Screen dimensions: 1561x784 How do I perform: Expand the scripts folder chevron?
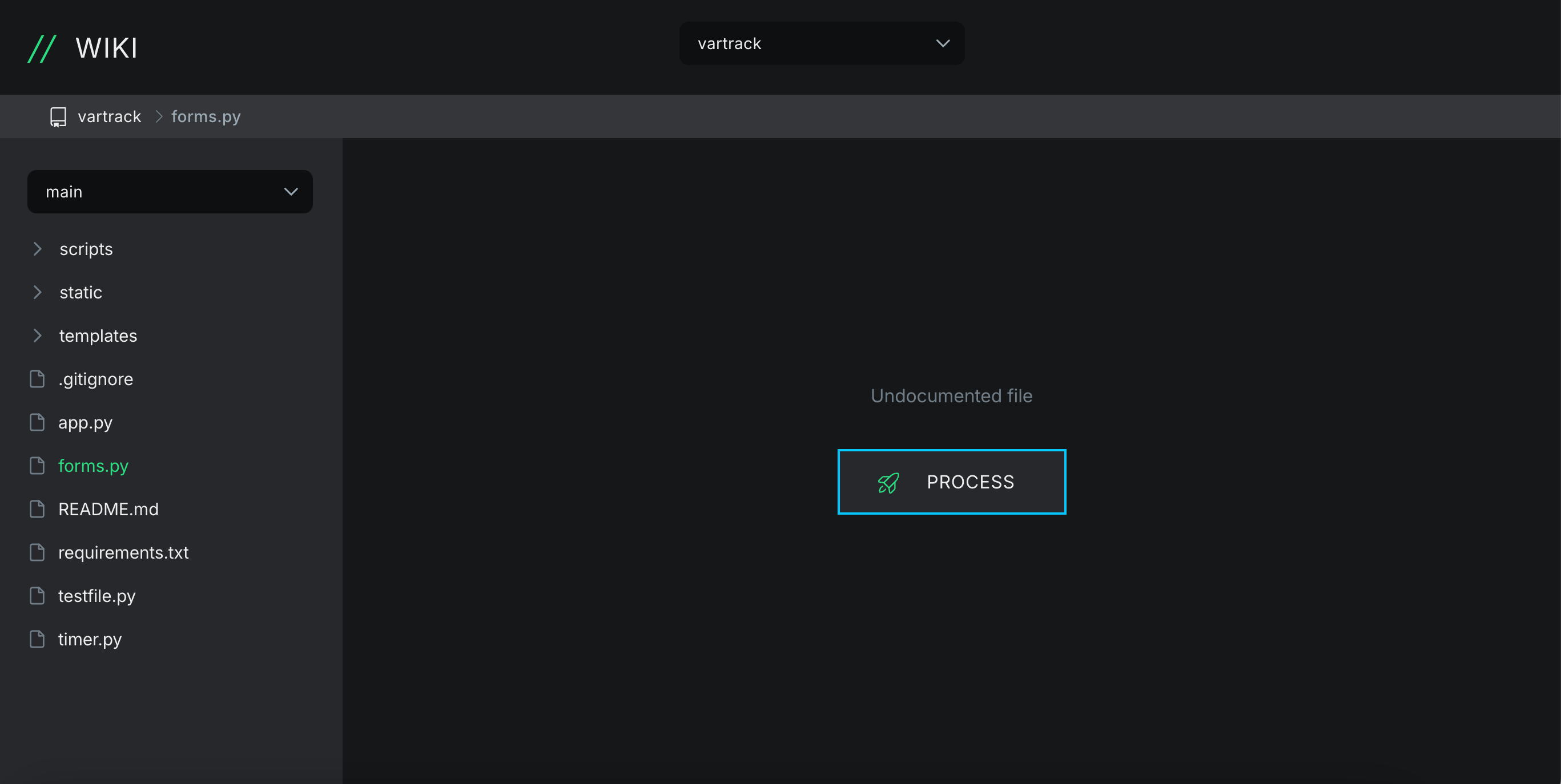[x=38, y=249]
